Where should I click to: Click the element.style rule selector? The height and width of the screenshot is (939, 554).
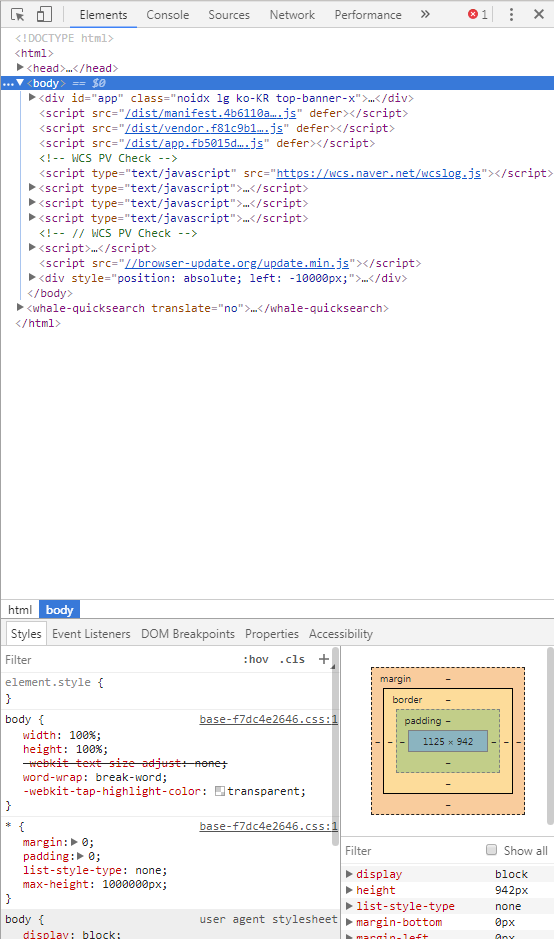[48, 682]
